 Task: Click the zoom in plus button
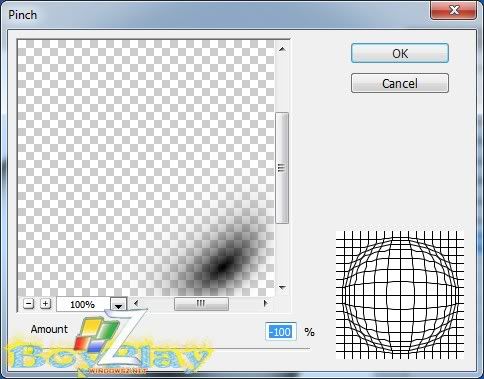pyautogui.click(x=45, y=304)
